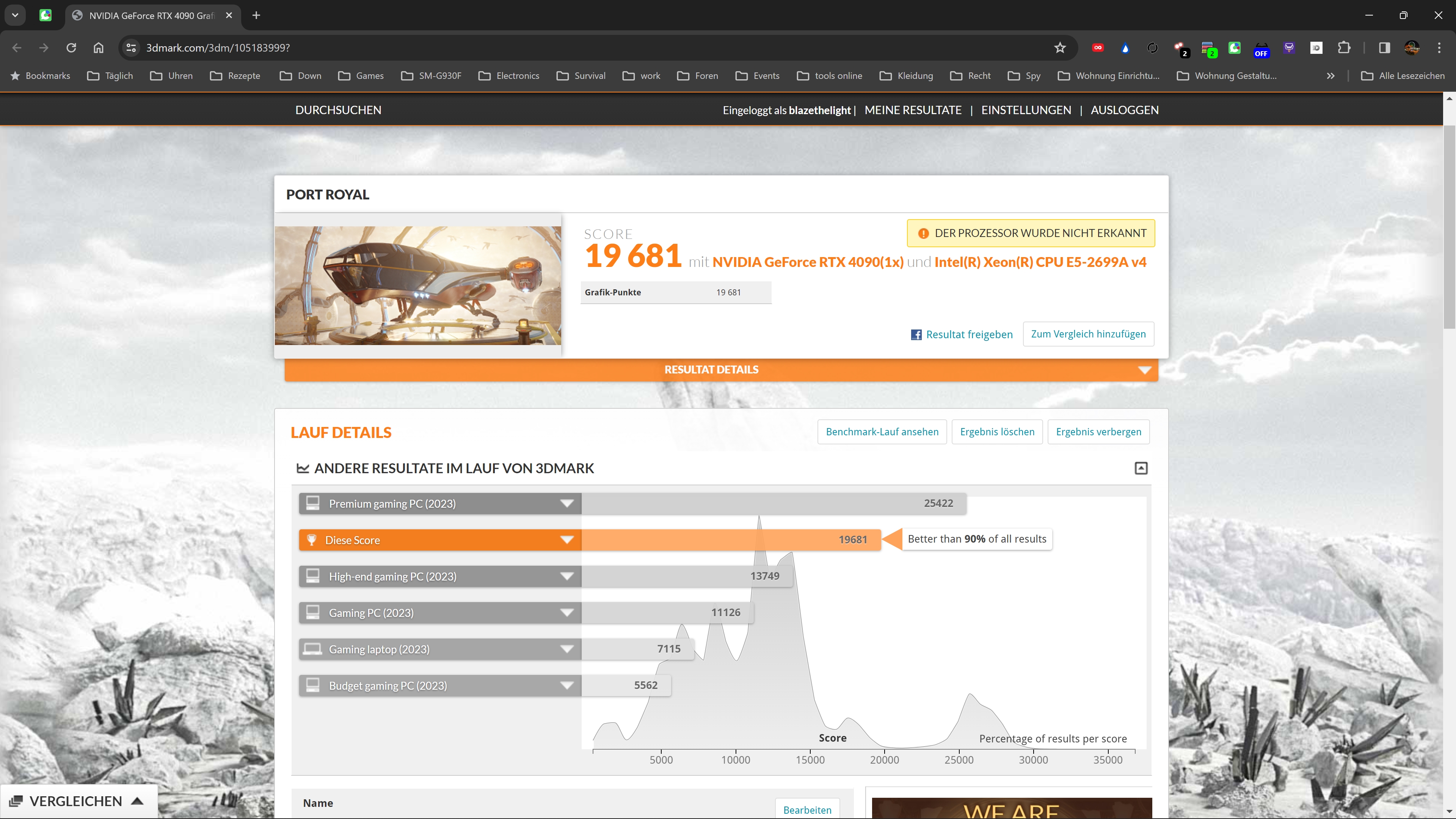1456x819 pixels.
Task: Collapse the Andere Resultate chart section icon
Action: pyautogui.click(x=1141, y=468)
